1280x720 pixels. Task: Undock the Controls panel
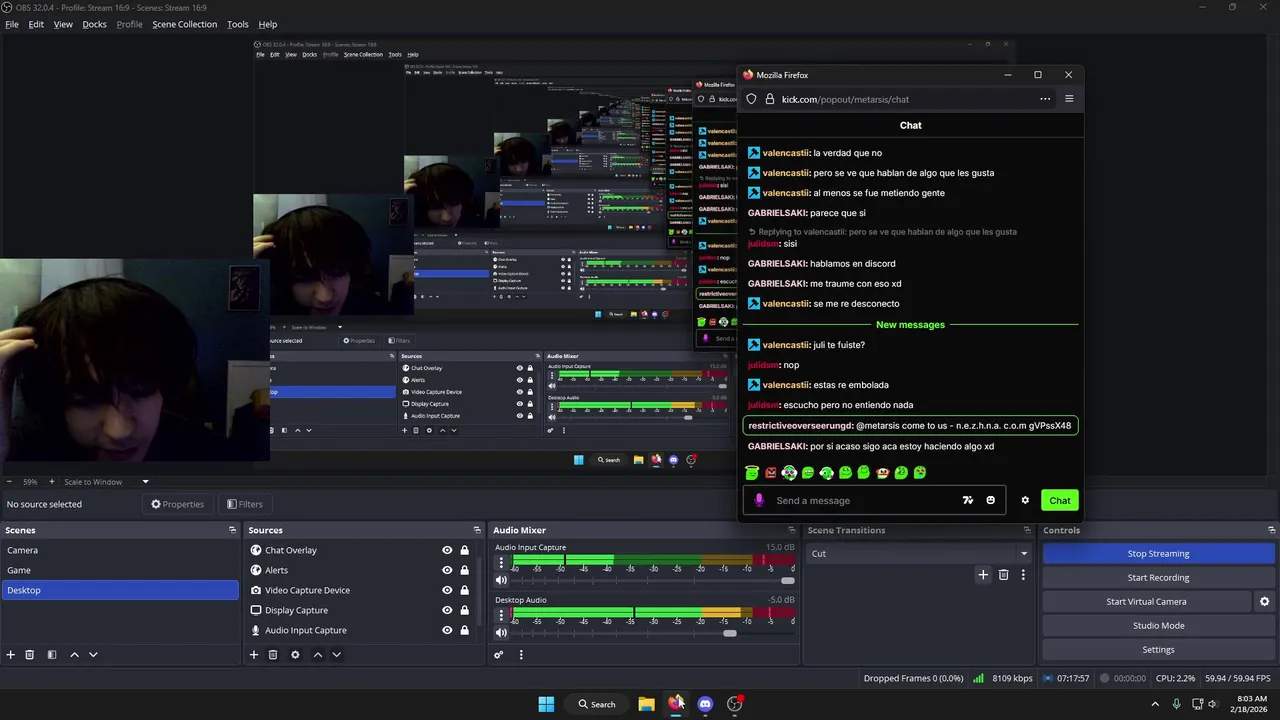click(1271, 530)
